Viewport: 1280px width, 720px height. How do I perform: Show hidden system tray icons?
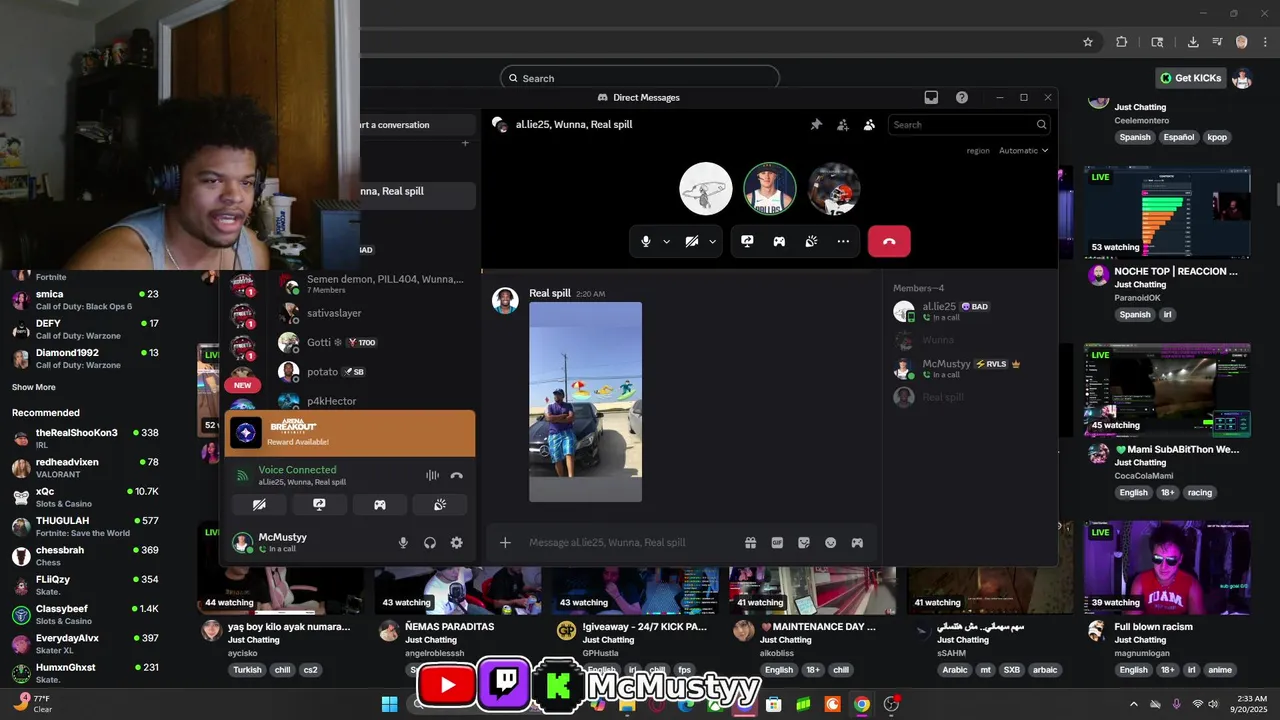[x=1133, y=704]
